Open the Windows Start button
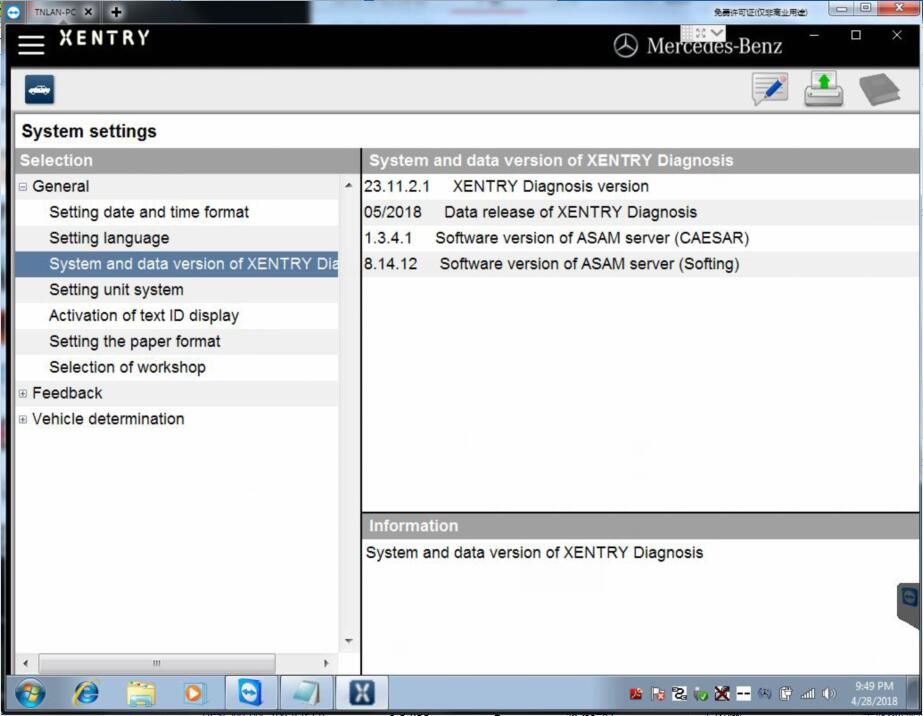This screenshot has width=923, height=716. point(31,693)
